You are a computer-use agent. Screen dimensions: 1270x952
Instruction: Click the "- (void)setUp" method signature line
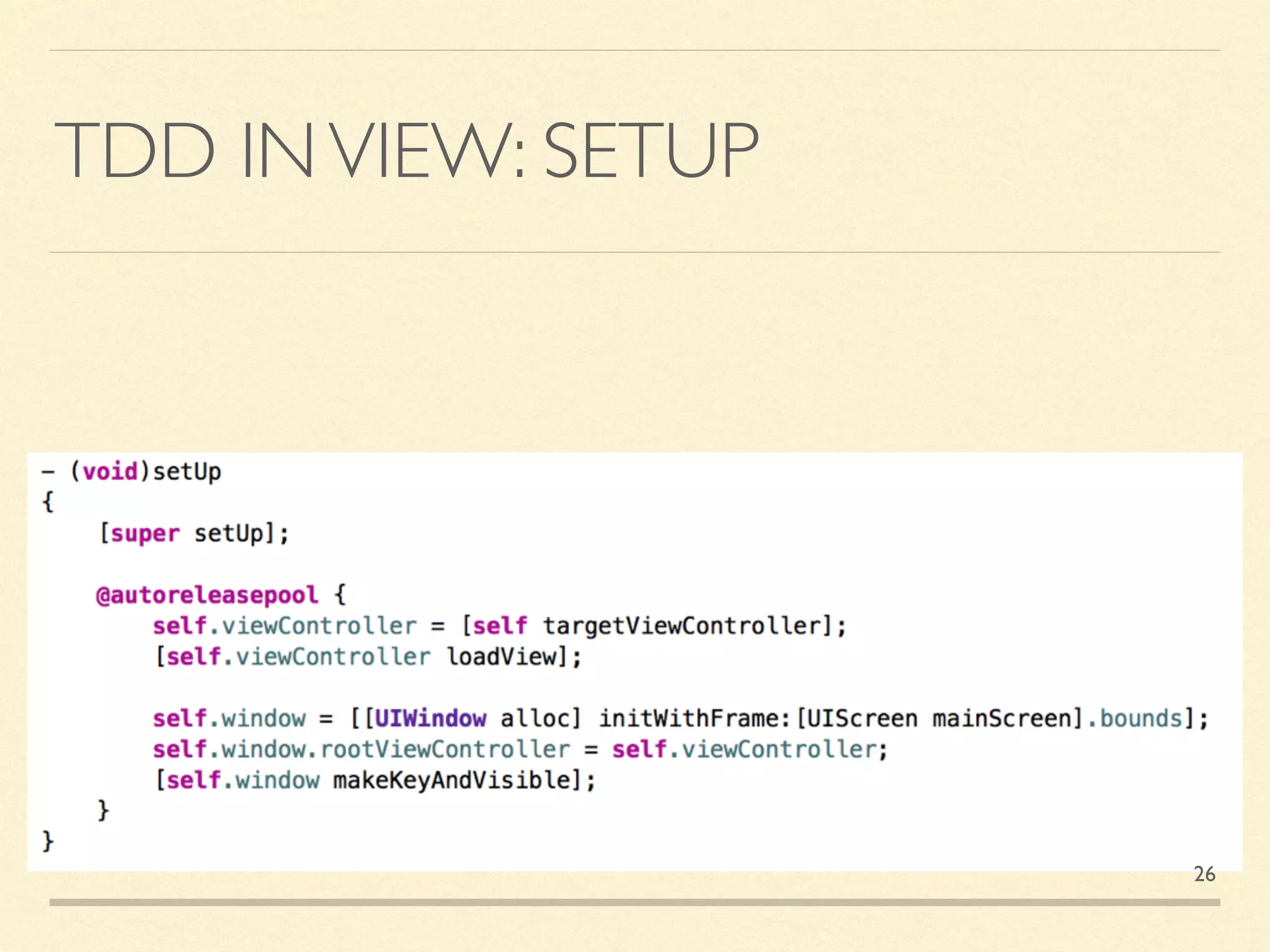(131, 472)
